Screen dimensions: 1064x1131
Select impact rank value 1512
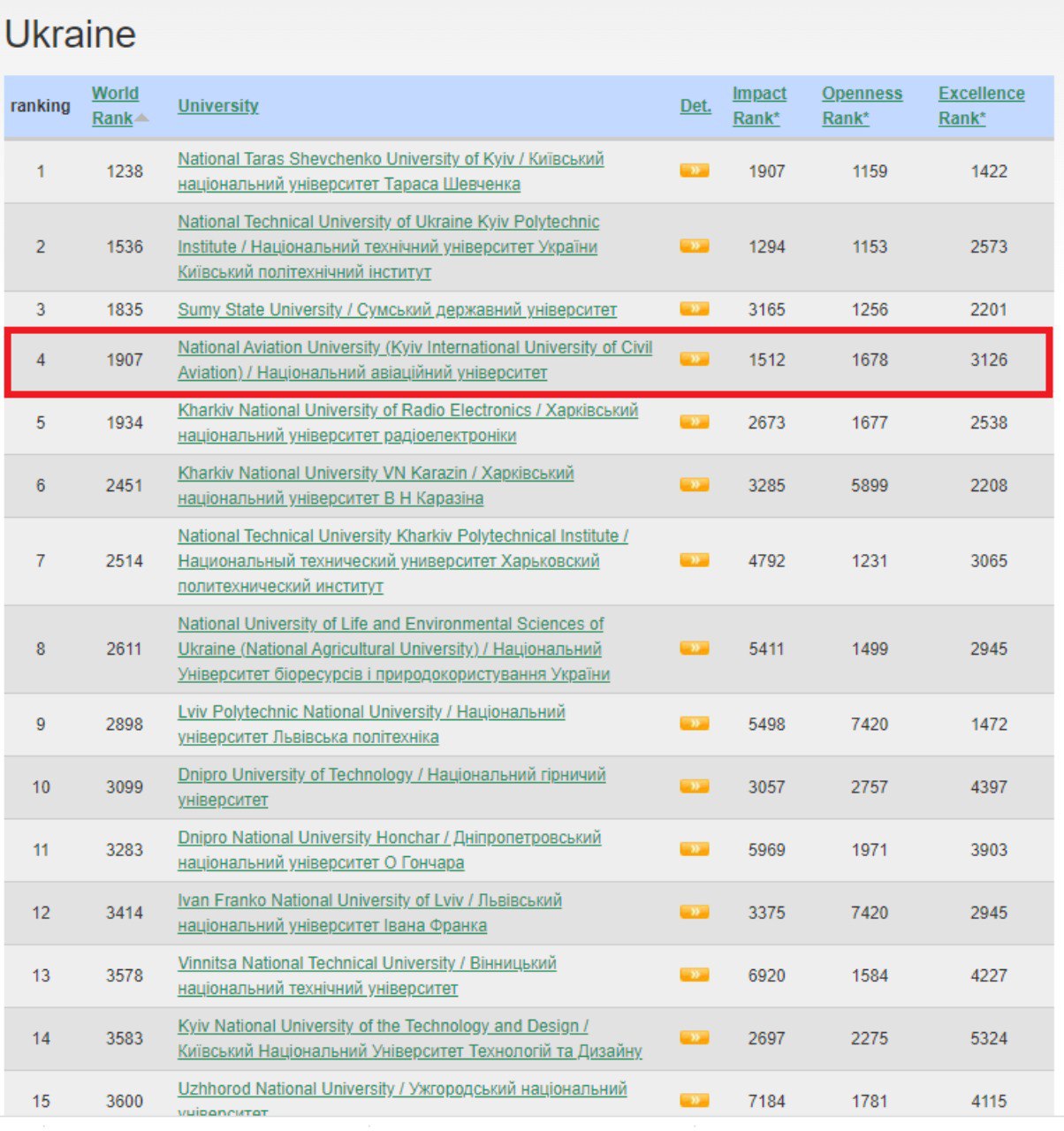coord(766,360)
